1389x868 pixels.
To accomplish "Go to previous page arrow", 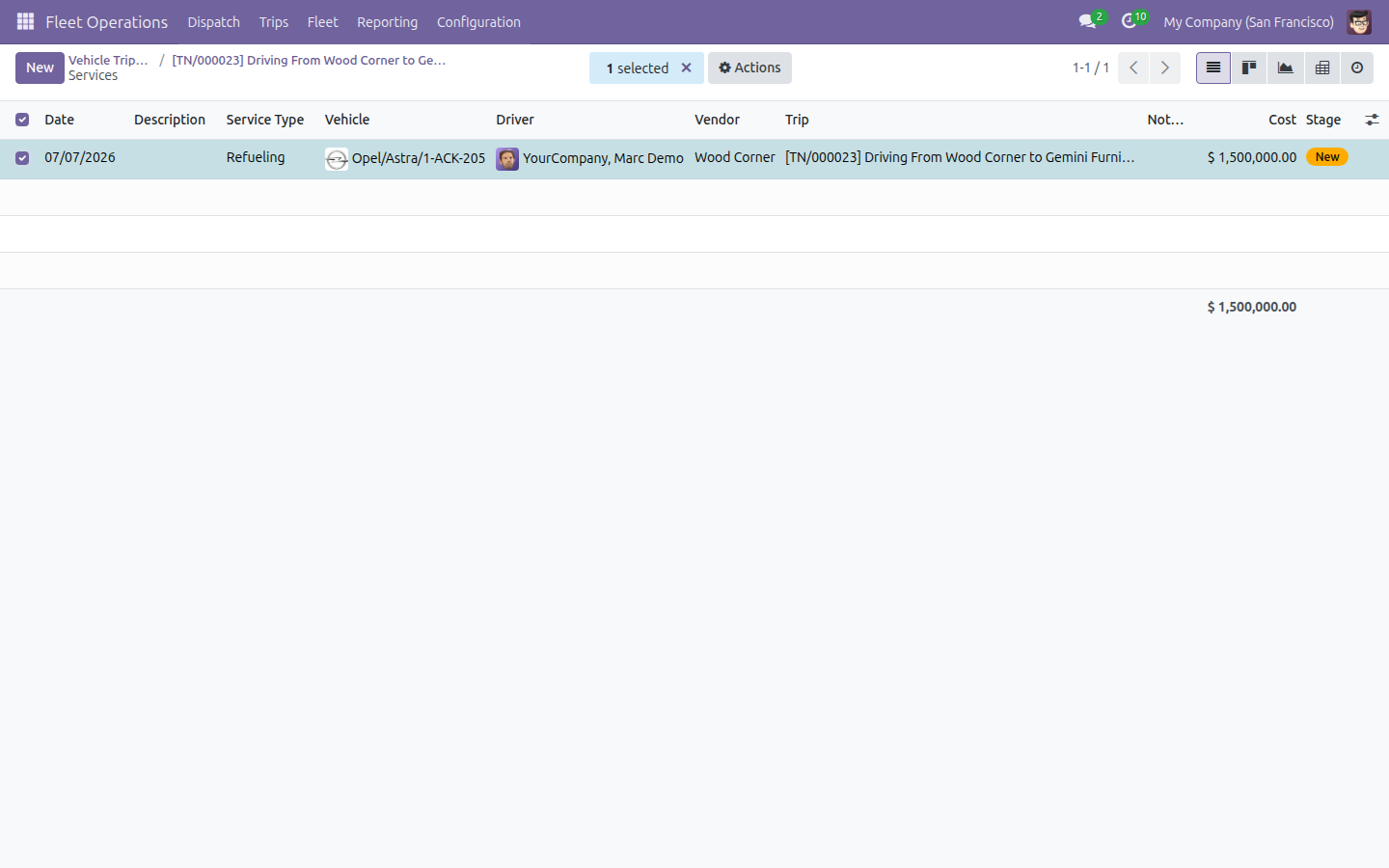I will point(1133,68).
